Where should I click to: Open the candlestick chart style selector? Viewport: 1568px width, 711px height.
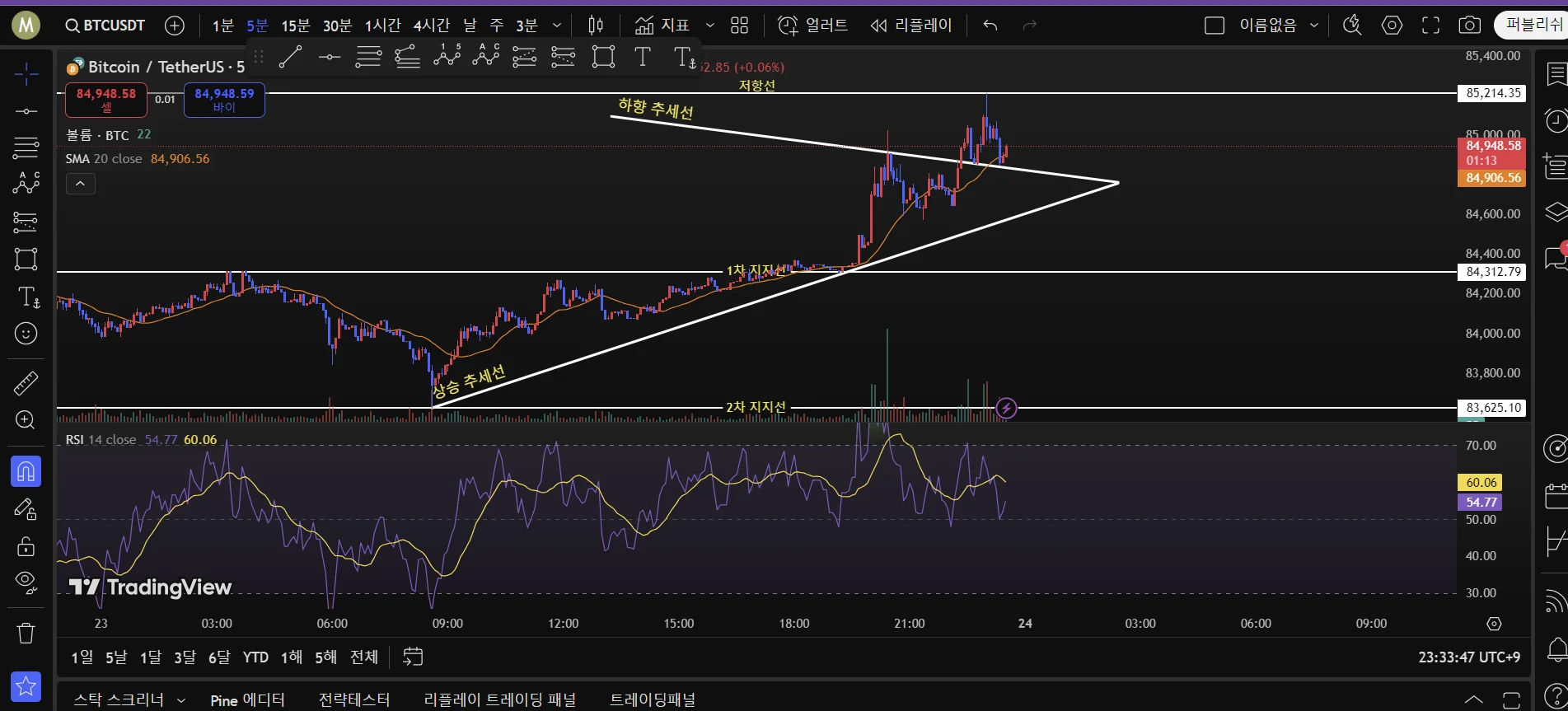[596, 26]
